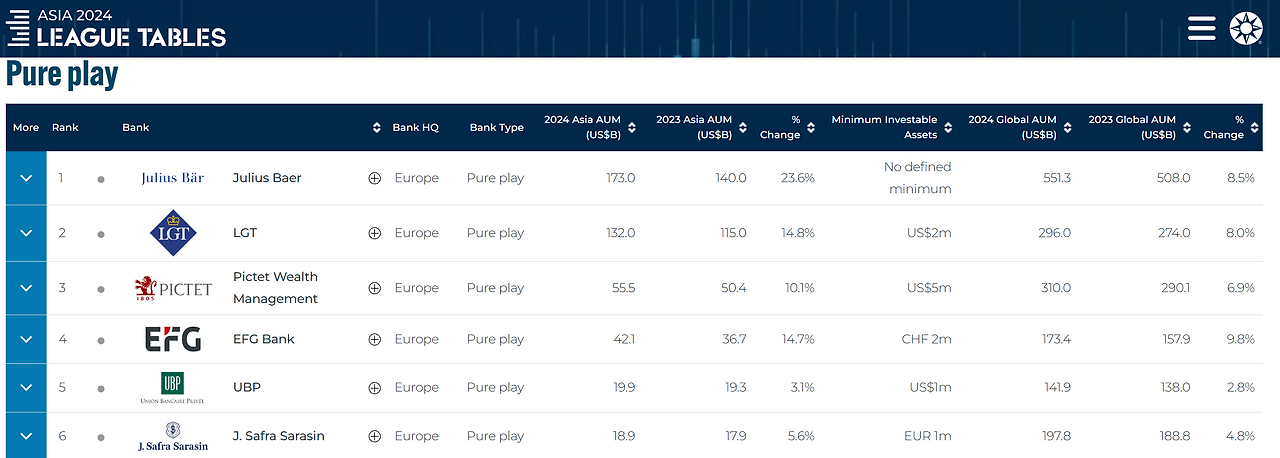Select the 310.0 global AUM for Pictet
This screenshot has width=1280, height=458.
(x=1055, y=288)
